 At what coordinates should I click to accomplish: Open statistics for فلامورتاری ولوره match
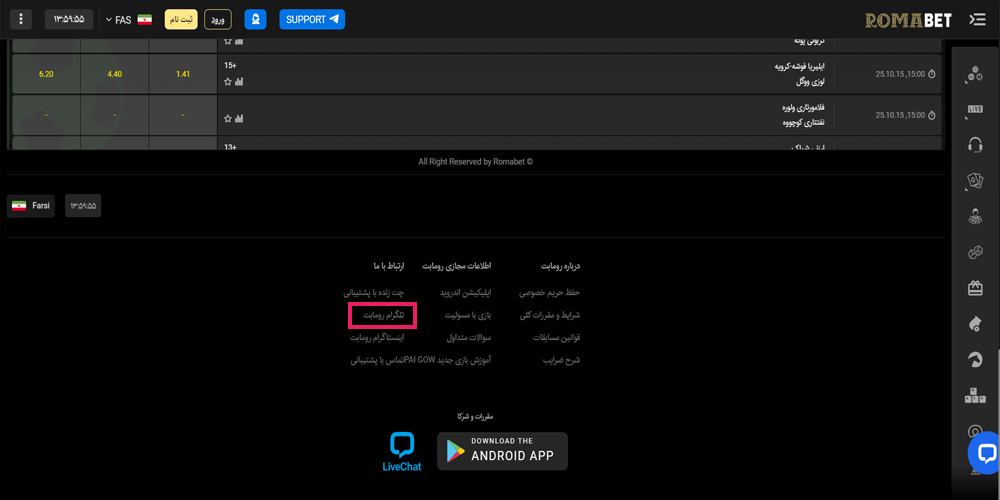pyautogui.click(x=239, y=119)
